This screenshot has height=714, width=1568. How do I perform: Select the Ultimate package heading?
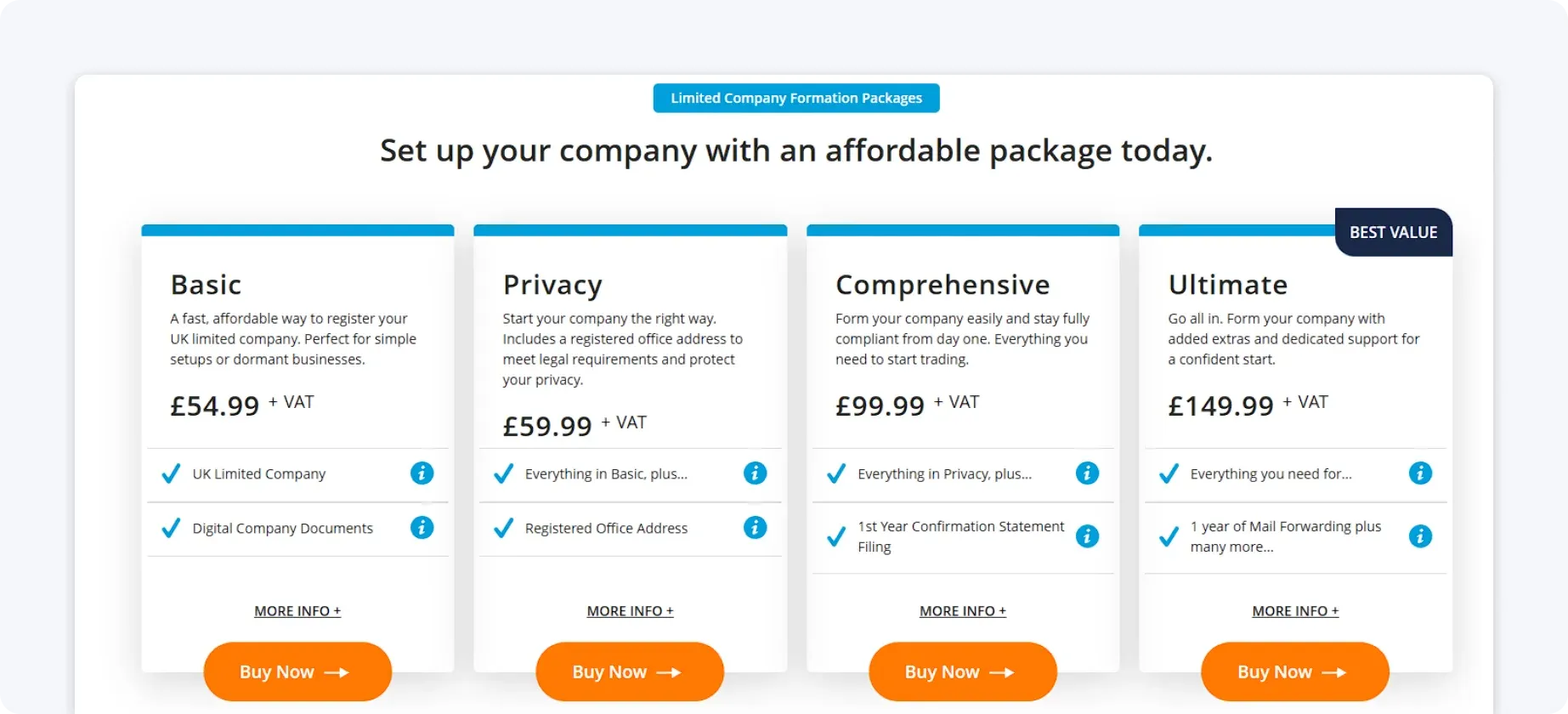(x=1228, y=285)
